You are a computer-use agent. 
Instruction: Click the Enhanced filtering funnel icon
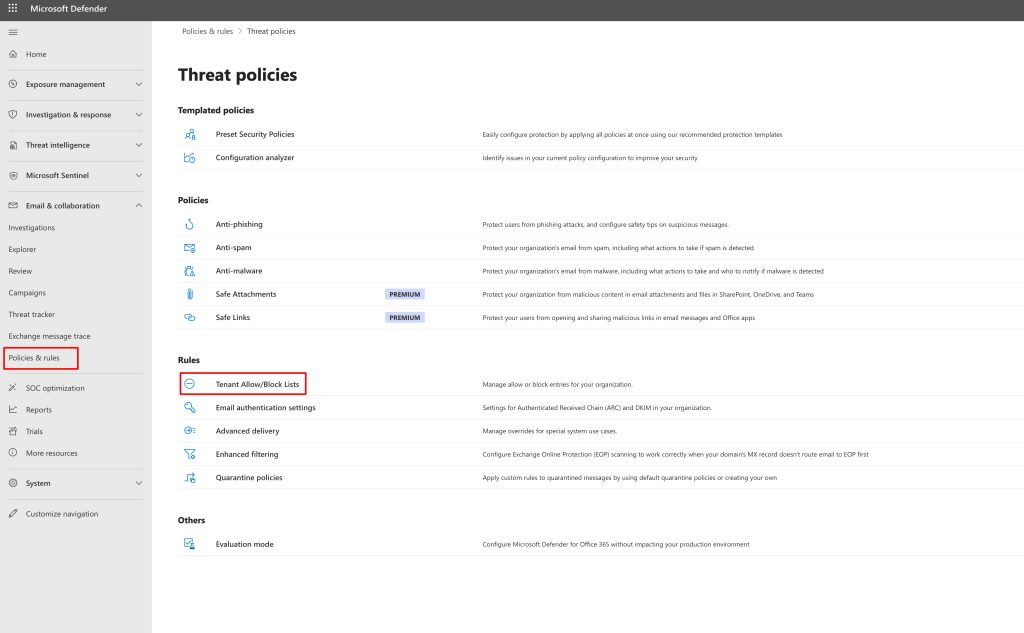point(190,454)
